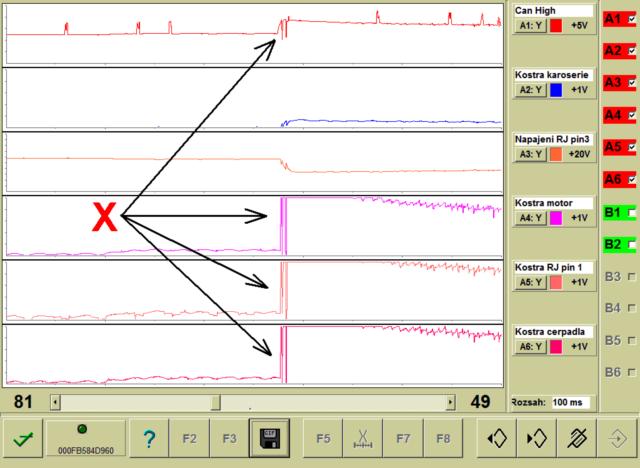Enable channel B5 checkbox
The image size is (640, 468).
tap(632, 340)
